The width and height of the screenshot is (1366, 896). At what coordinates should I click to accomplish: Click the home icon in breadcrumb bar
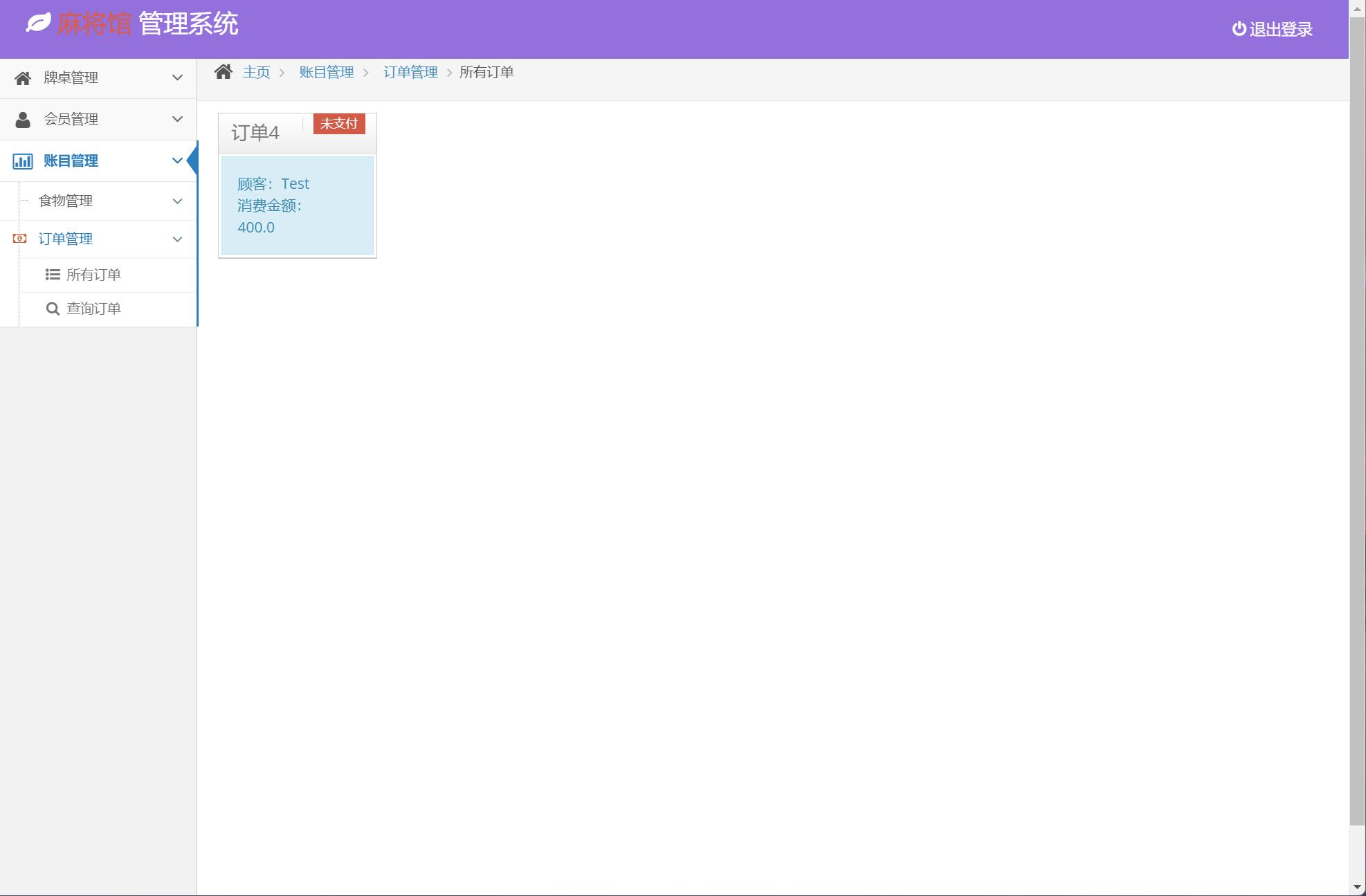[x=223, y=72]
